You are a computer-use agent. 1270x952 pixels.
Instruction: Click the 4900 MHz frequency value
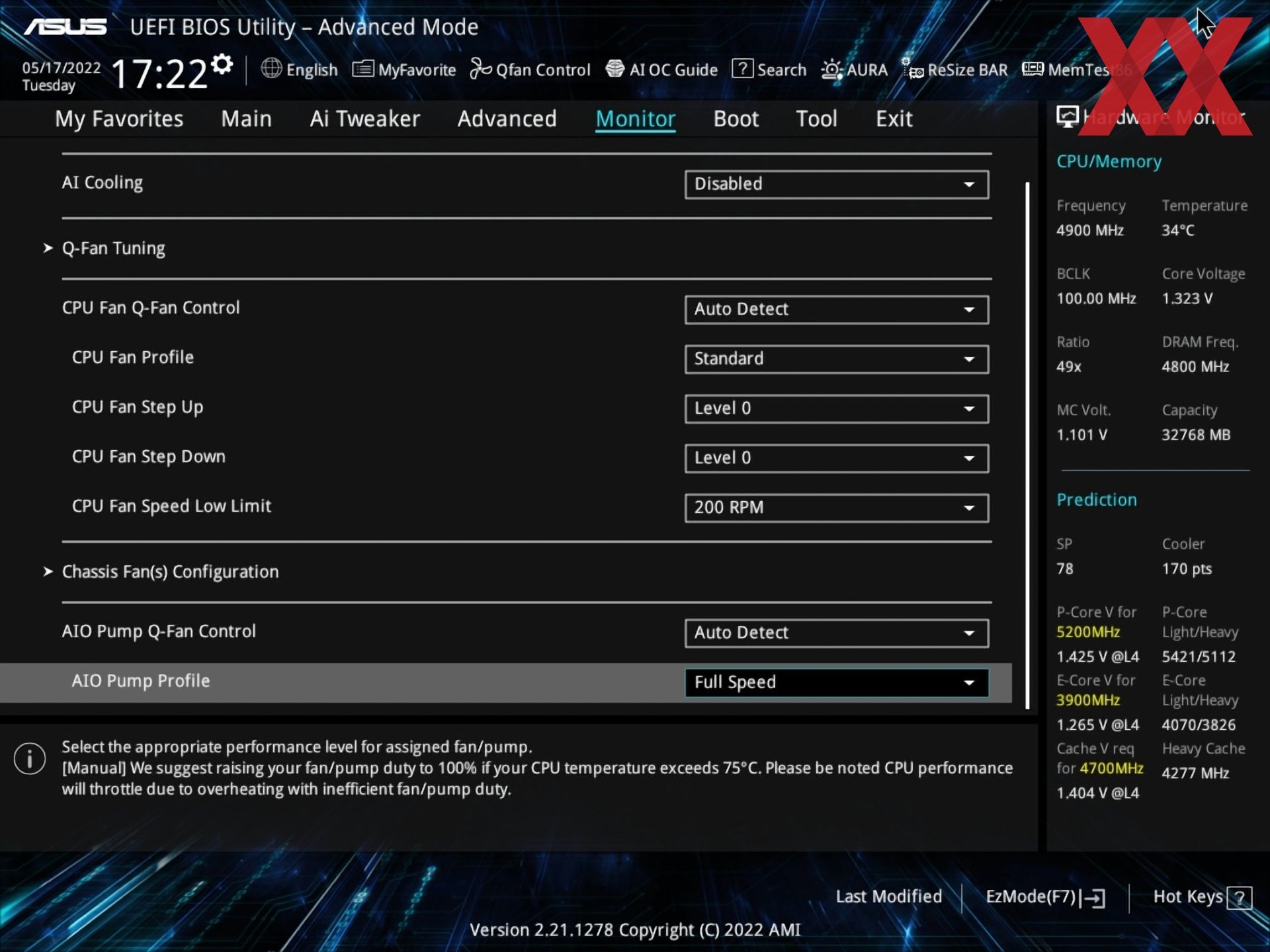click(x=1089, y=230)
